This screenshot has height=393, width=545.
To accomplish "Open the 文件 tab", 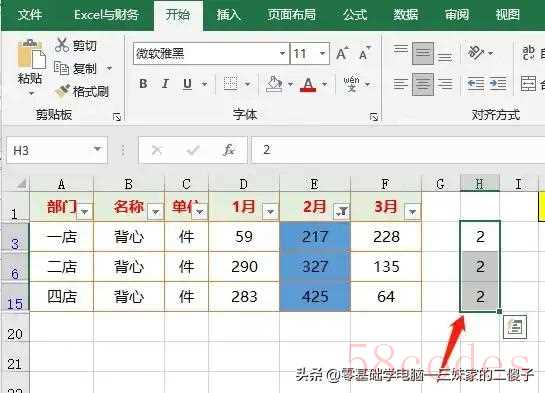I will [x=30, y=15].
